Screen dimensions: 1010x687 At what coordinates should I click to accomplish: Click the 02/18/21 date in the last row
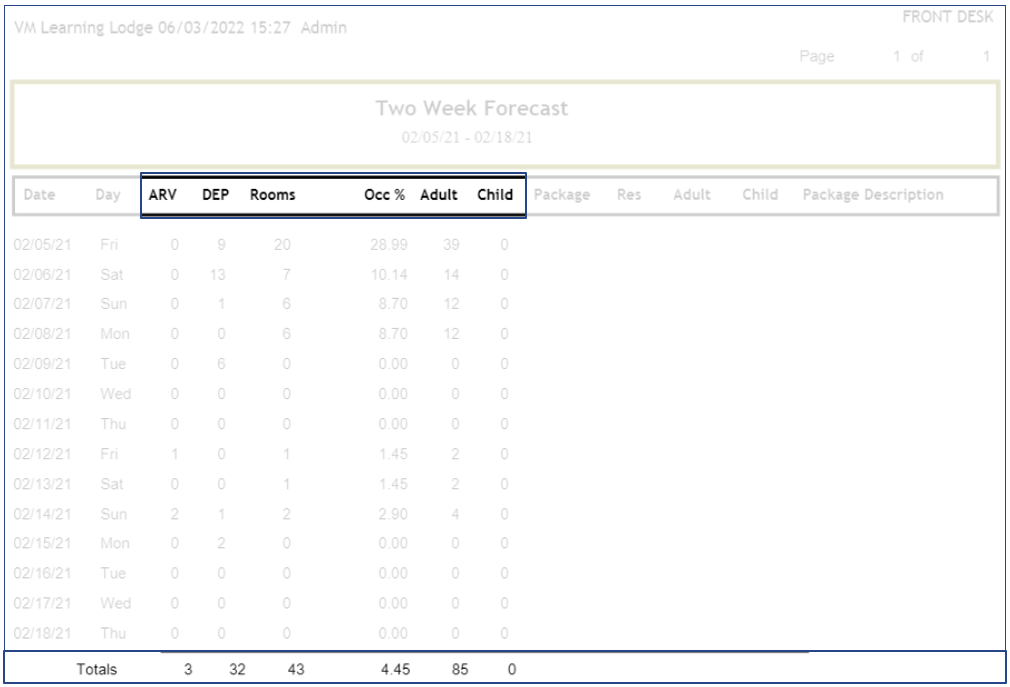40,633
